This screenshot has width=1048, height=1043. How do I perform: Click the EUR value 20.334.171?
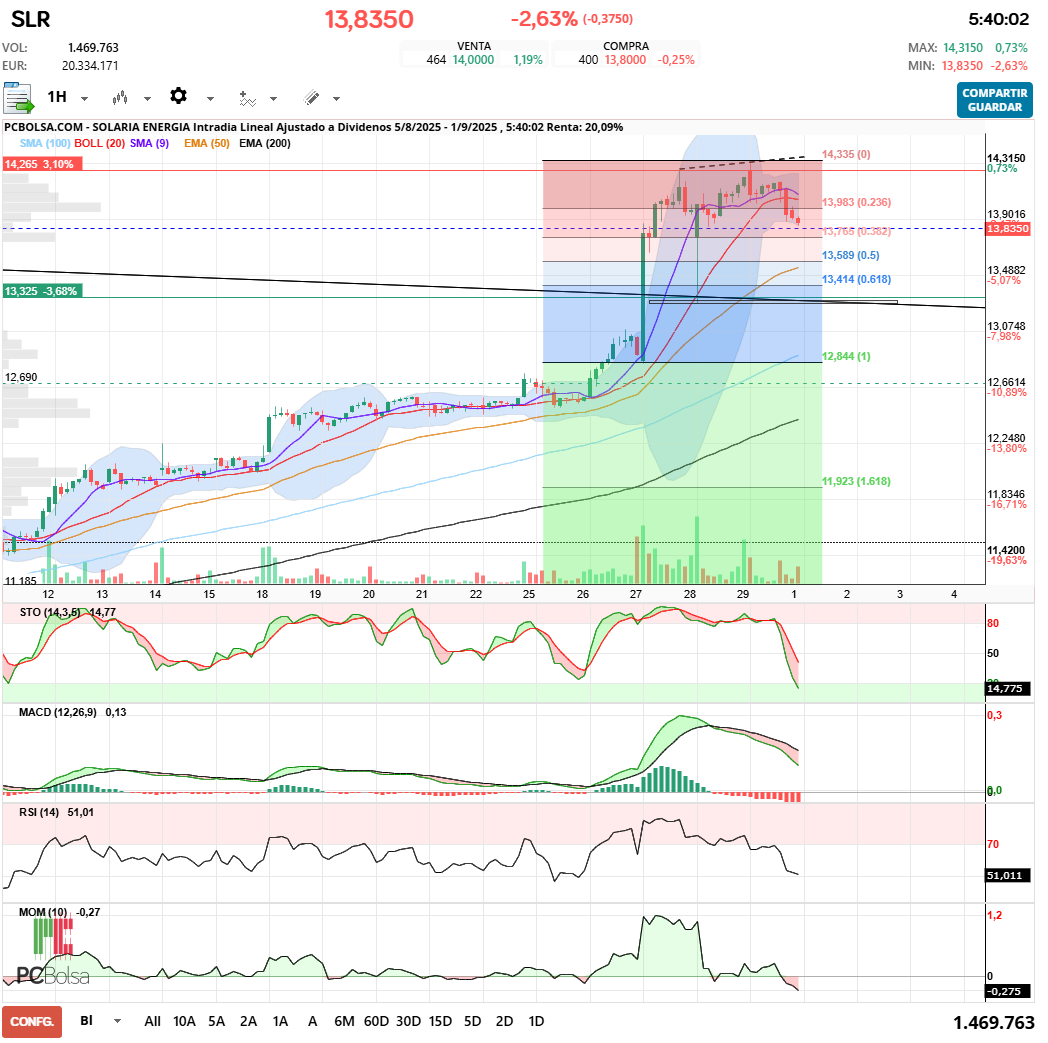click(x=90, y=65)
